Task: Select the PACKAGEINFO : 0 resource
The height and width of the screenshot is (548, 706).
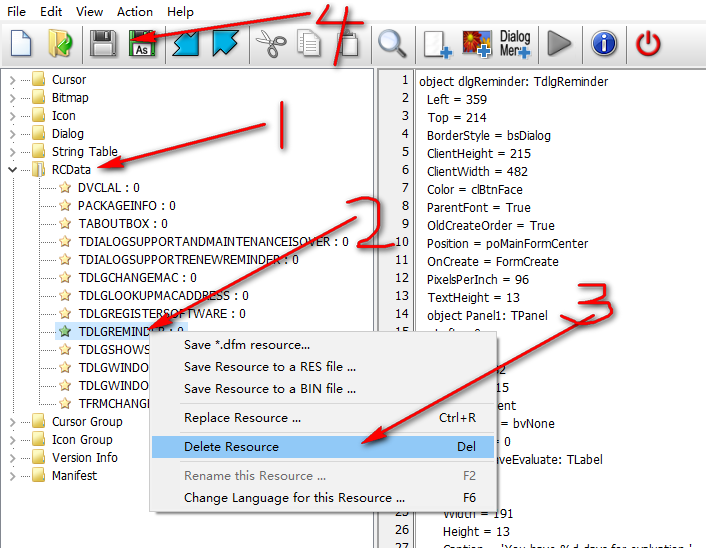Action: pos(127,205)
